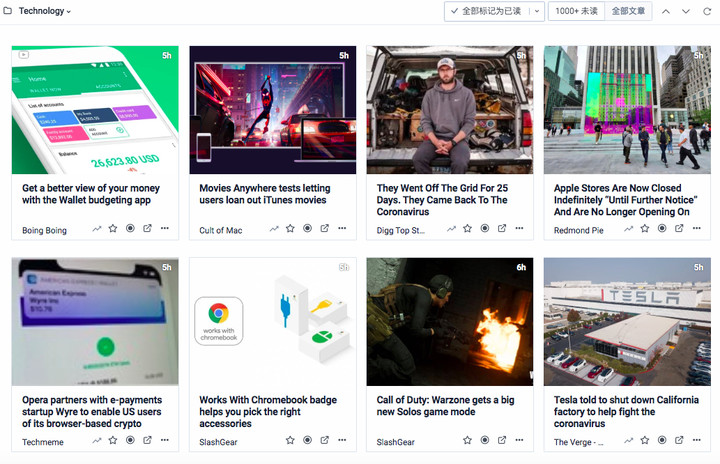720x464 pixels.
Task: Click the Spider-Man Movies Anywhere thumbnail
Action: [273, 110]
